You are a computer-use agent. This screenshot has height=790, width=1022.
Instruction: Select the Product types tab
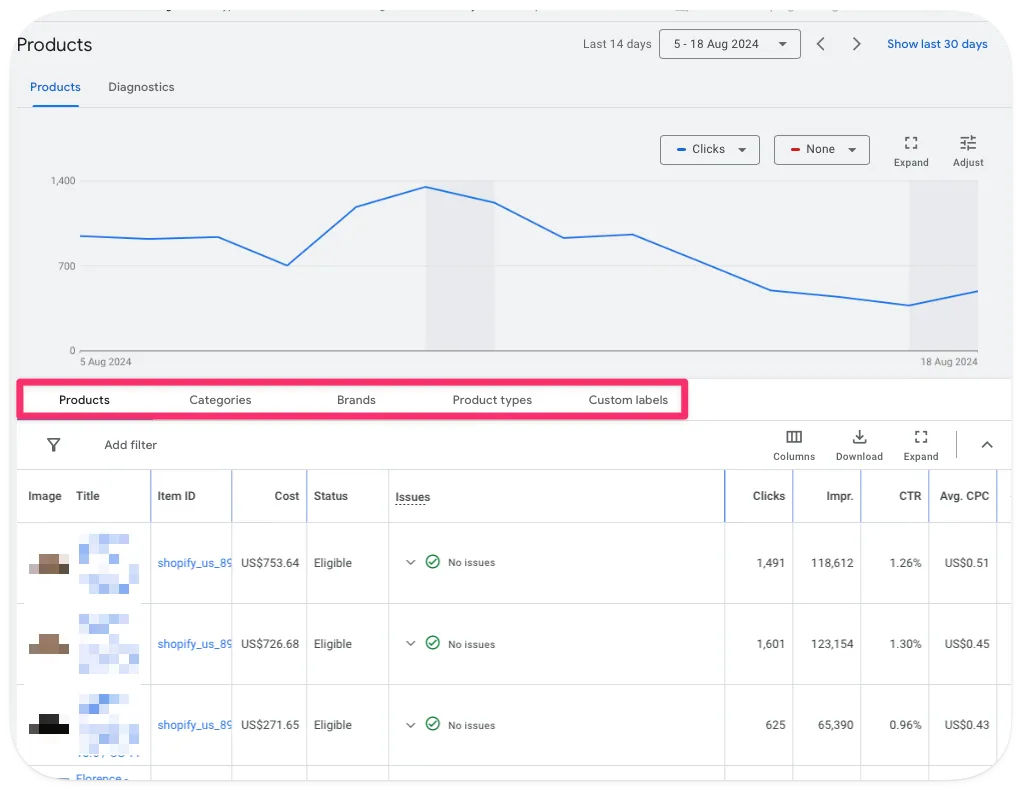pos(492,400)
